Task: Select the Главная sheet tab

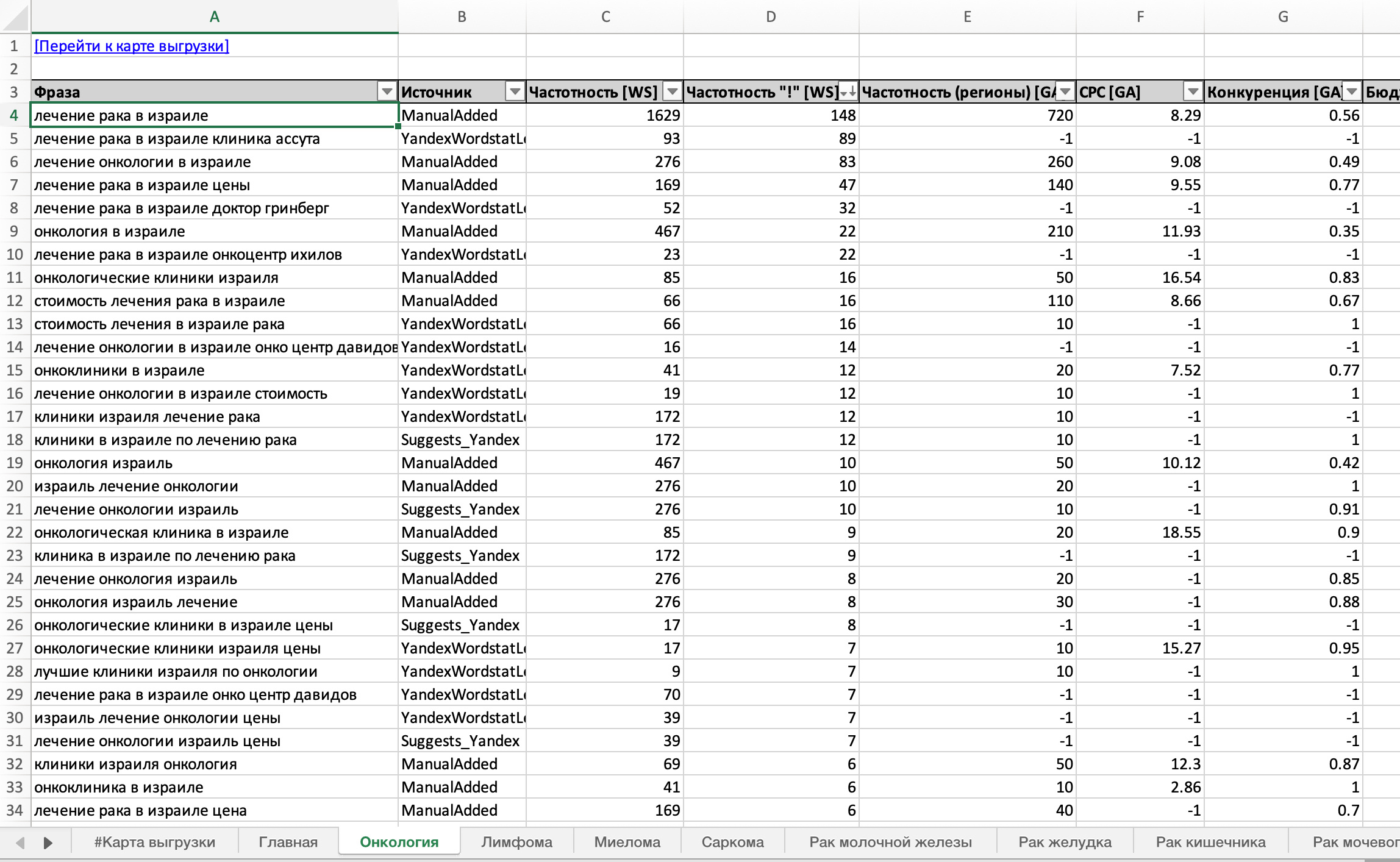Action: pos(288,842)
